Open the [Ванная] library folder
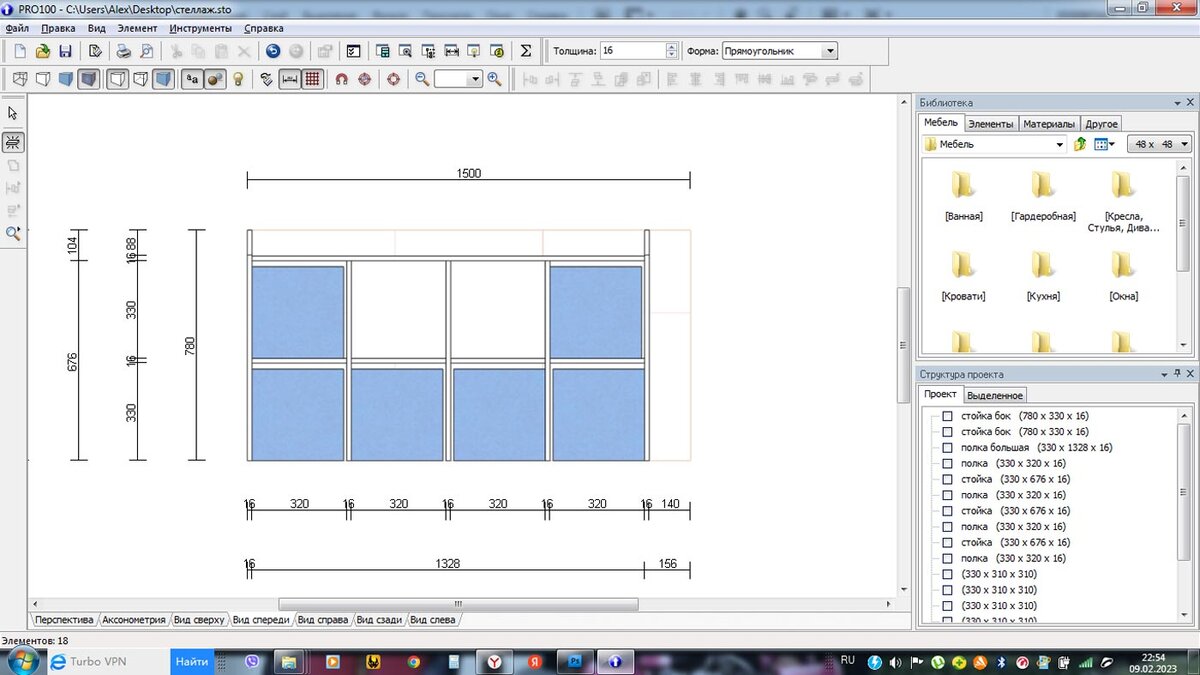Screen dimensions: 1200x675 tap(963, 194)
